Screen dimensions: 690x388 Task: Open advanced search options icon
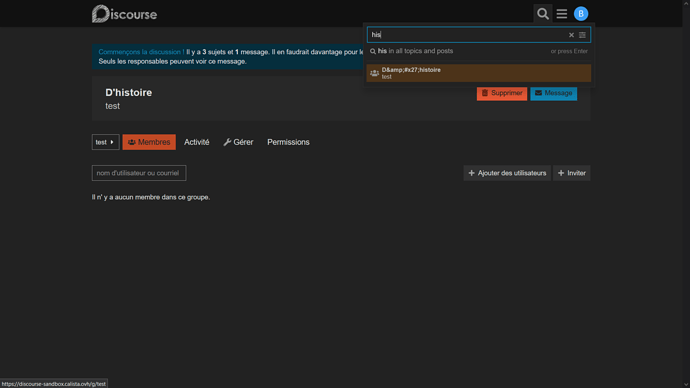[x=582, y=35]
